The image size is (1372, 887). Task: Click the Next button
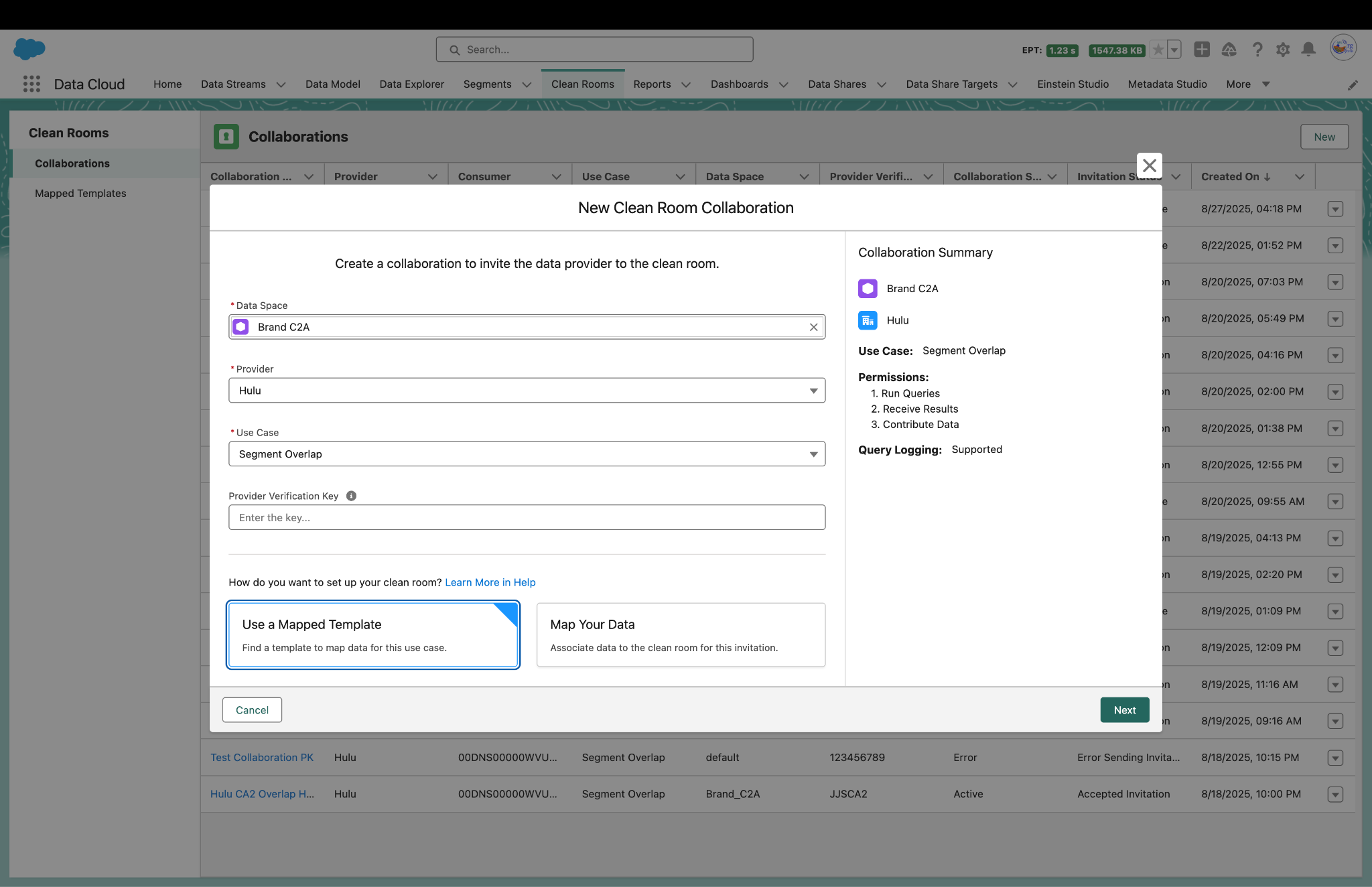tap(1125, 710)
